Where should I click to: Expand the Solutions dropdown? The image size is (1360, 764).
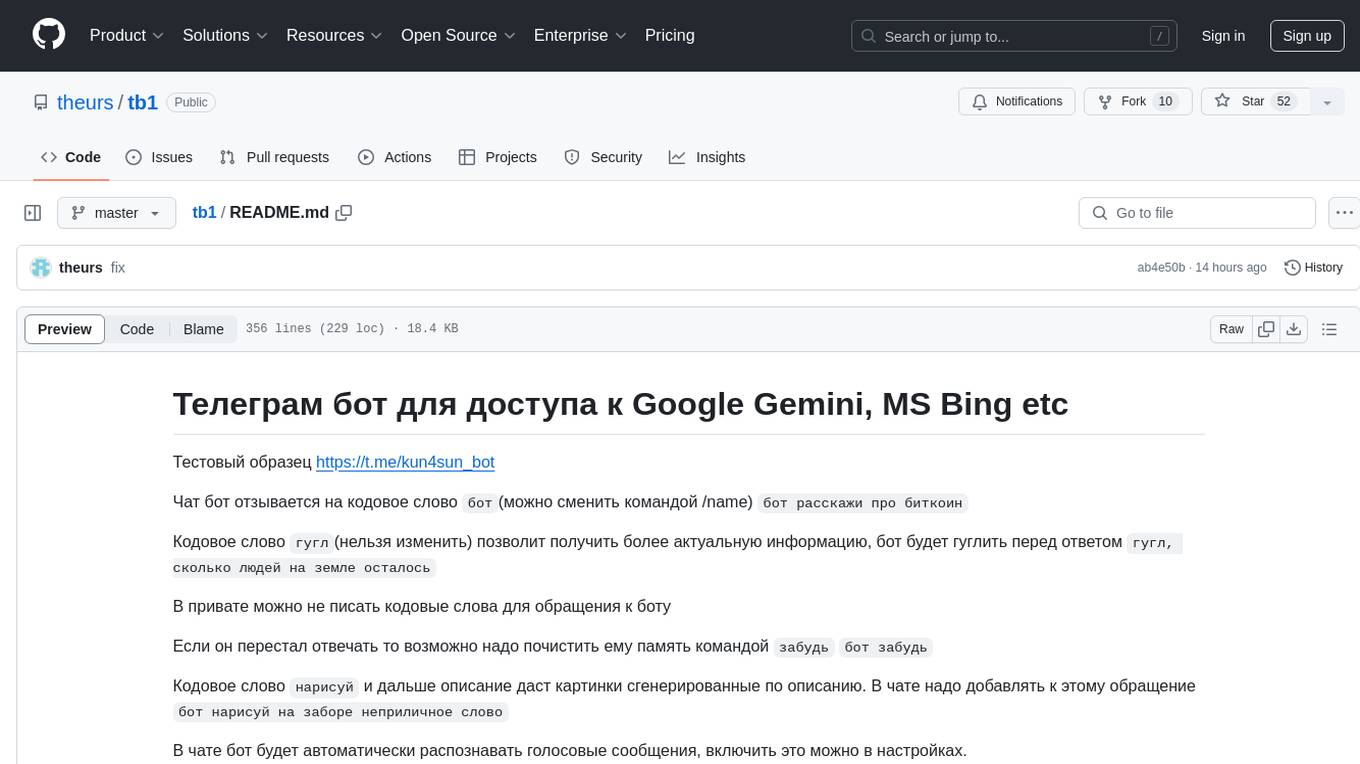tap(225, 35)
